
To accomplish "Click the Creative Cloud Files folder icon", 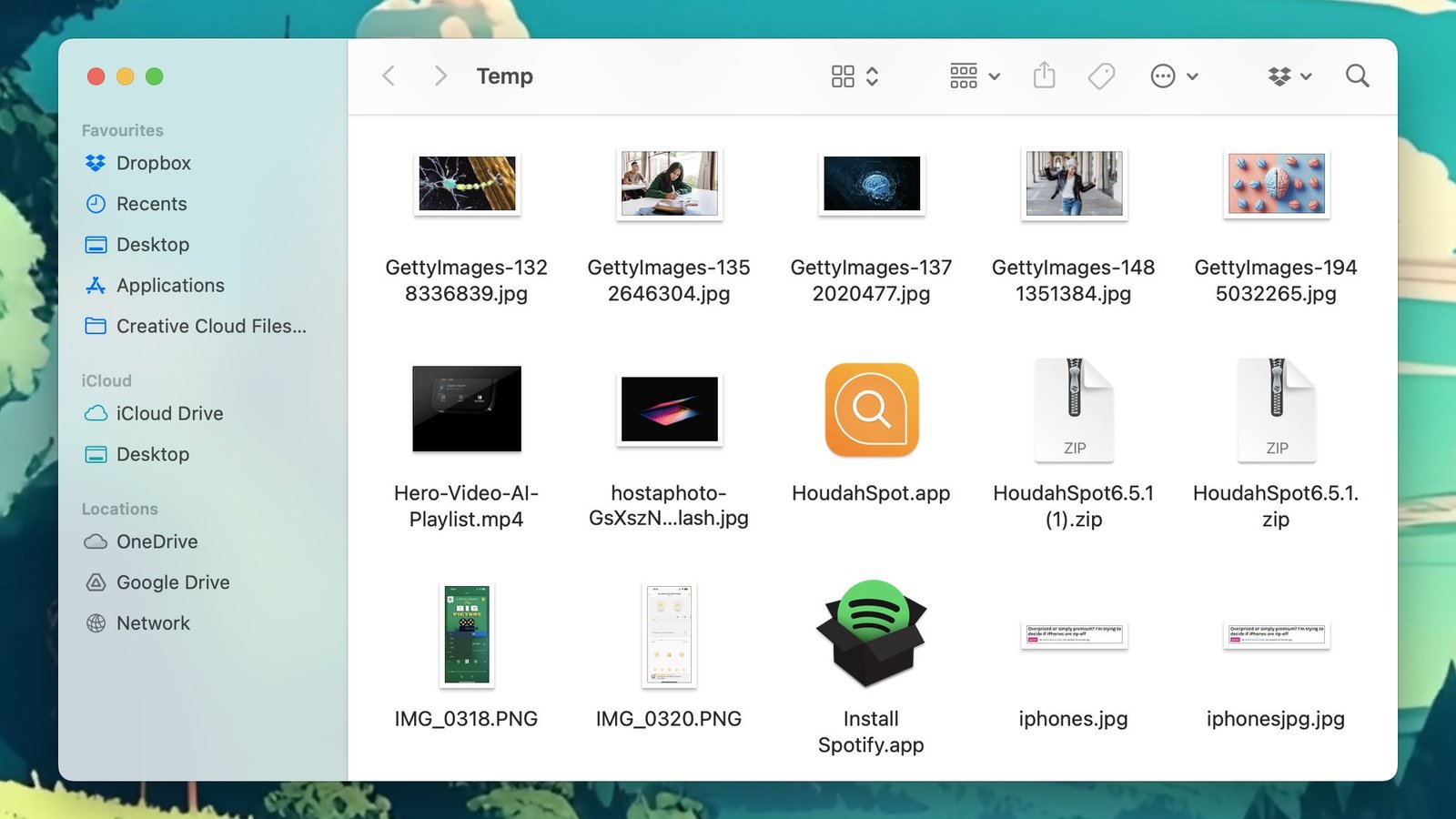I will tap(96, 326).
